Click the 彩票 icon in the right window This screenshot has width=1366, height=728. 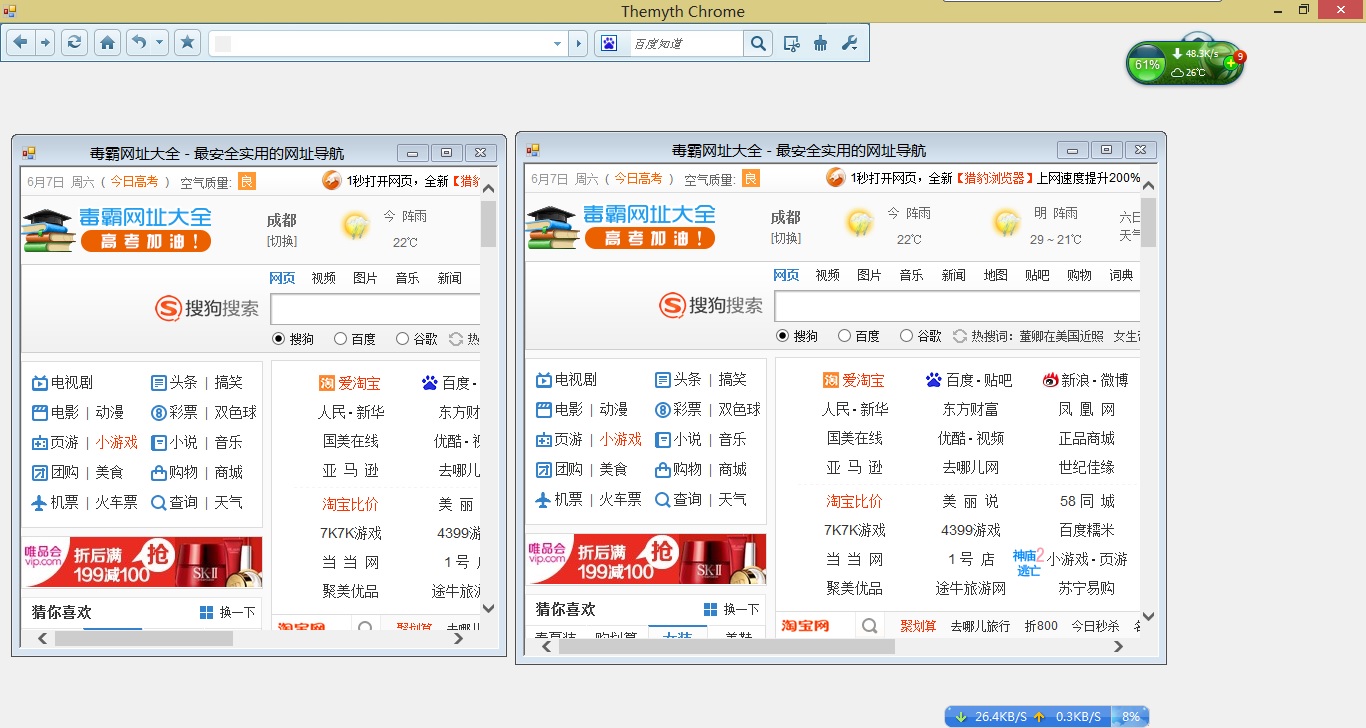[x=662, y=409]
